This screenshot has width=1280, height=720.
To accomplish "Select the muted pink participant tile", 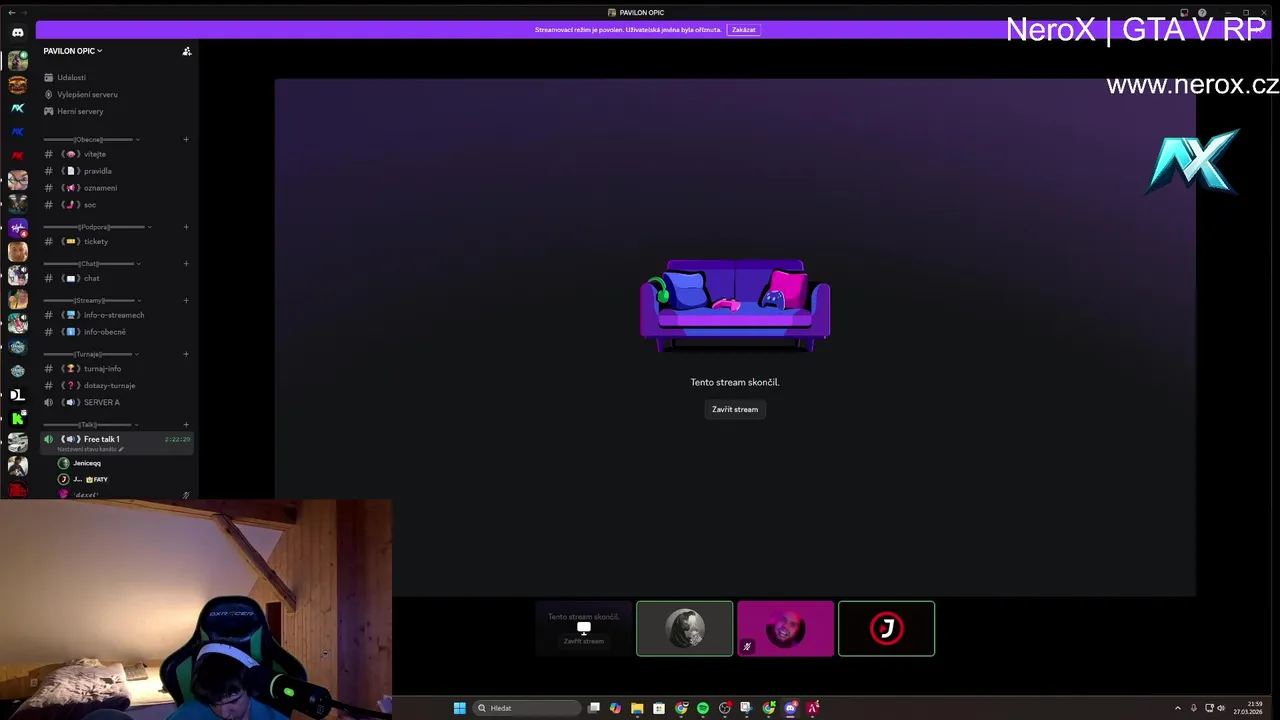I will [x=786, y=628].
